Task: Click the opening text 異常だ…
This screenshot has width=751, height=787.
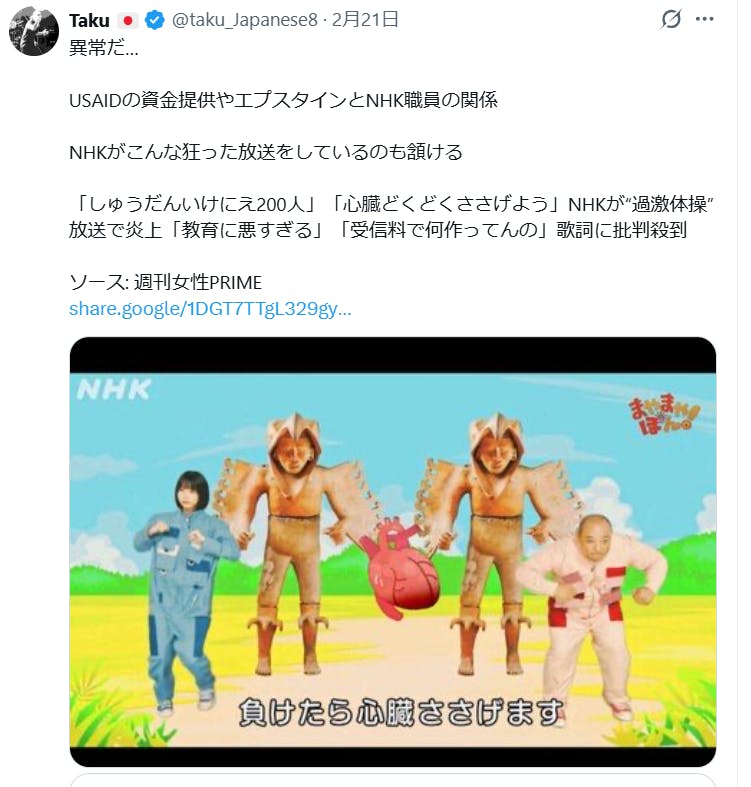Action: tap(104, 48)
